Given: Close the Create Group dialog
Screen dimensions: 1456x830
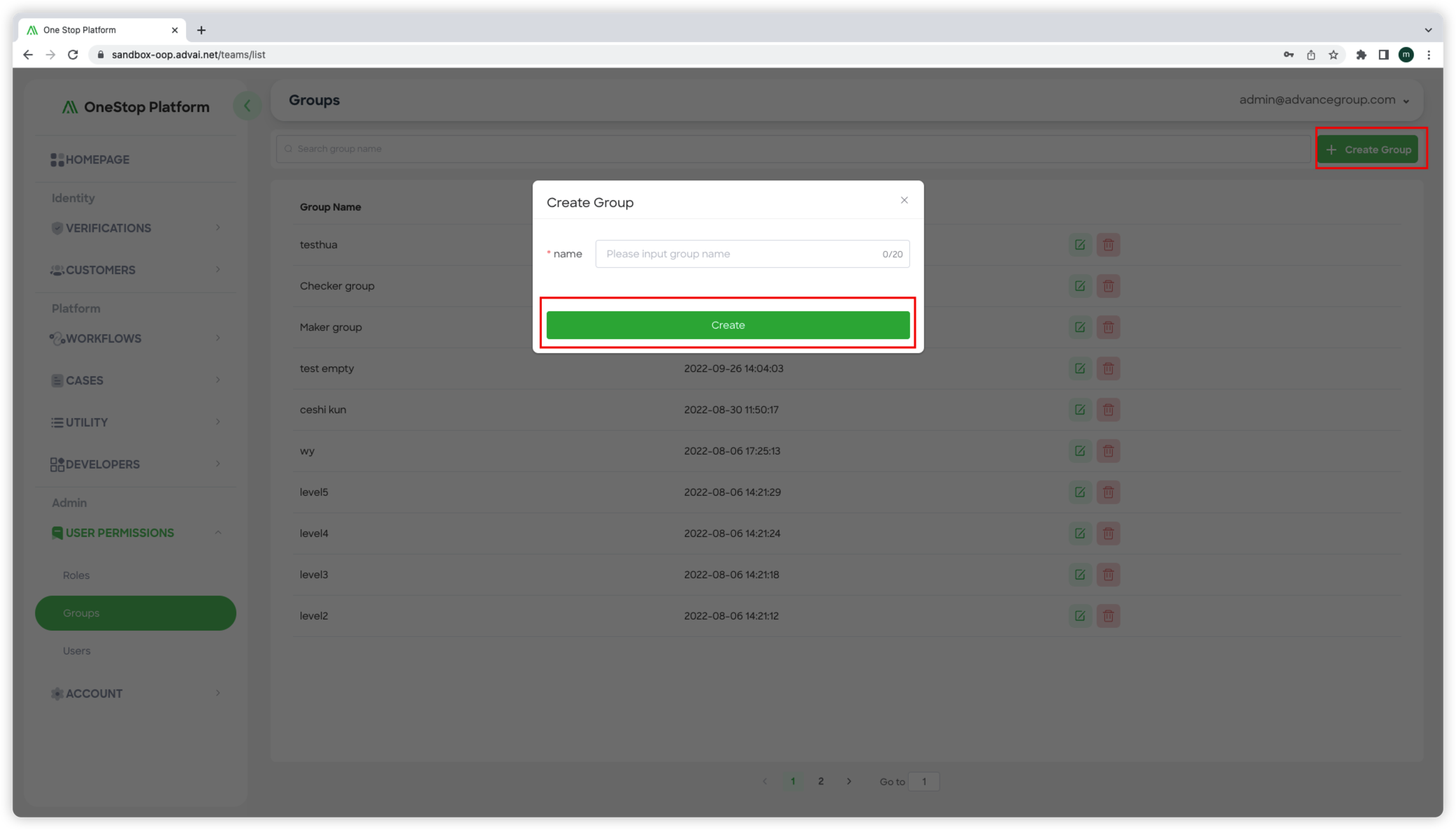Looking at the screenshot, I should click(904, 201).
